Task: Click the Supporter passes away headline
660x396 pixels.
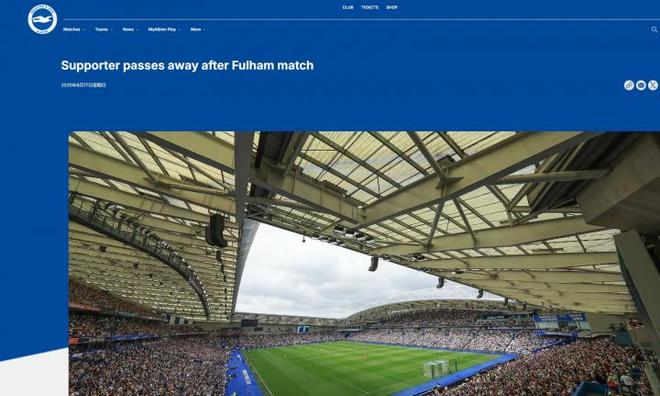Action: click(187, 66)
